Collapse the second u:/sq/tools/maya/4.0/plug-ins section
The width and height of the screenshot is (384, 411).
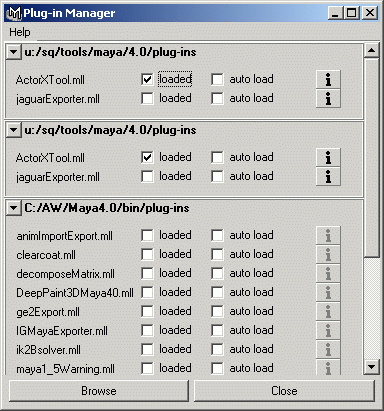13,130
